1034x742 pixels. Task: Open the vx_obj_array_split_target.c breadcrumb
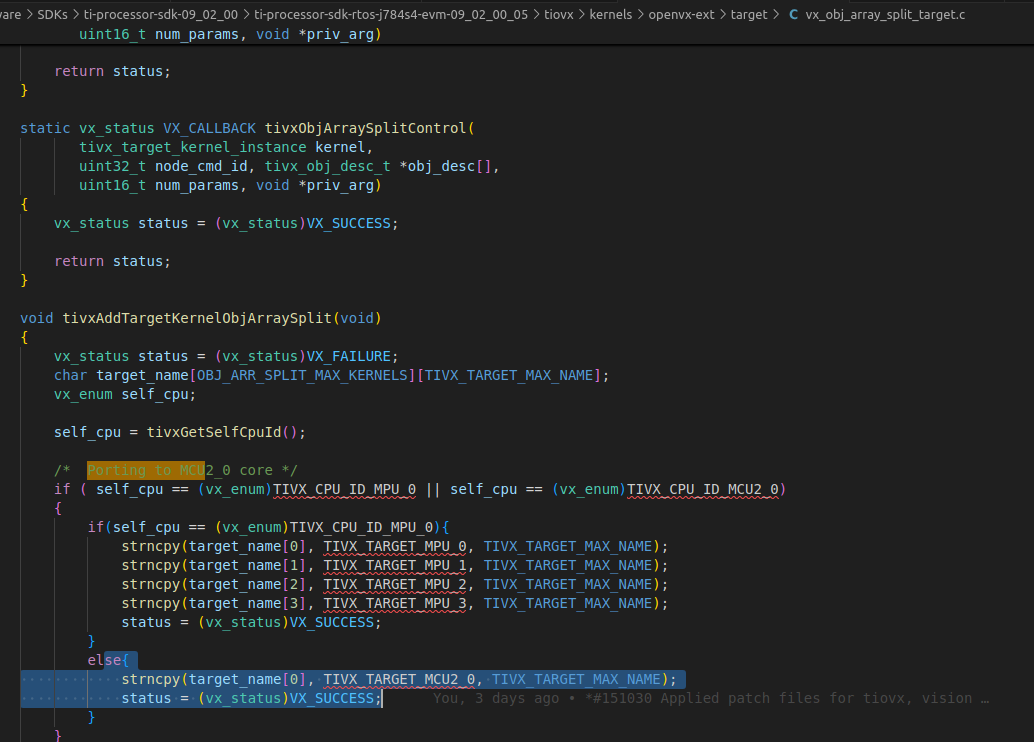pyautogui.click(x=885, y=15)
